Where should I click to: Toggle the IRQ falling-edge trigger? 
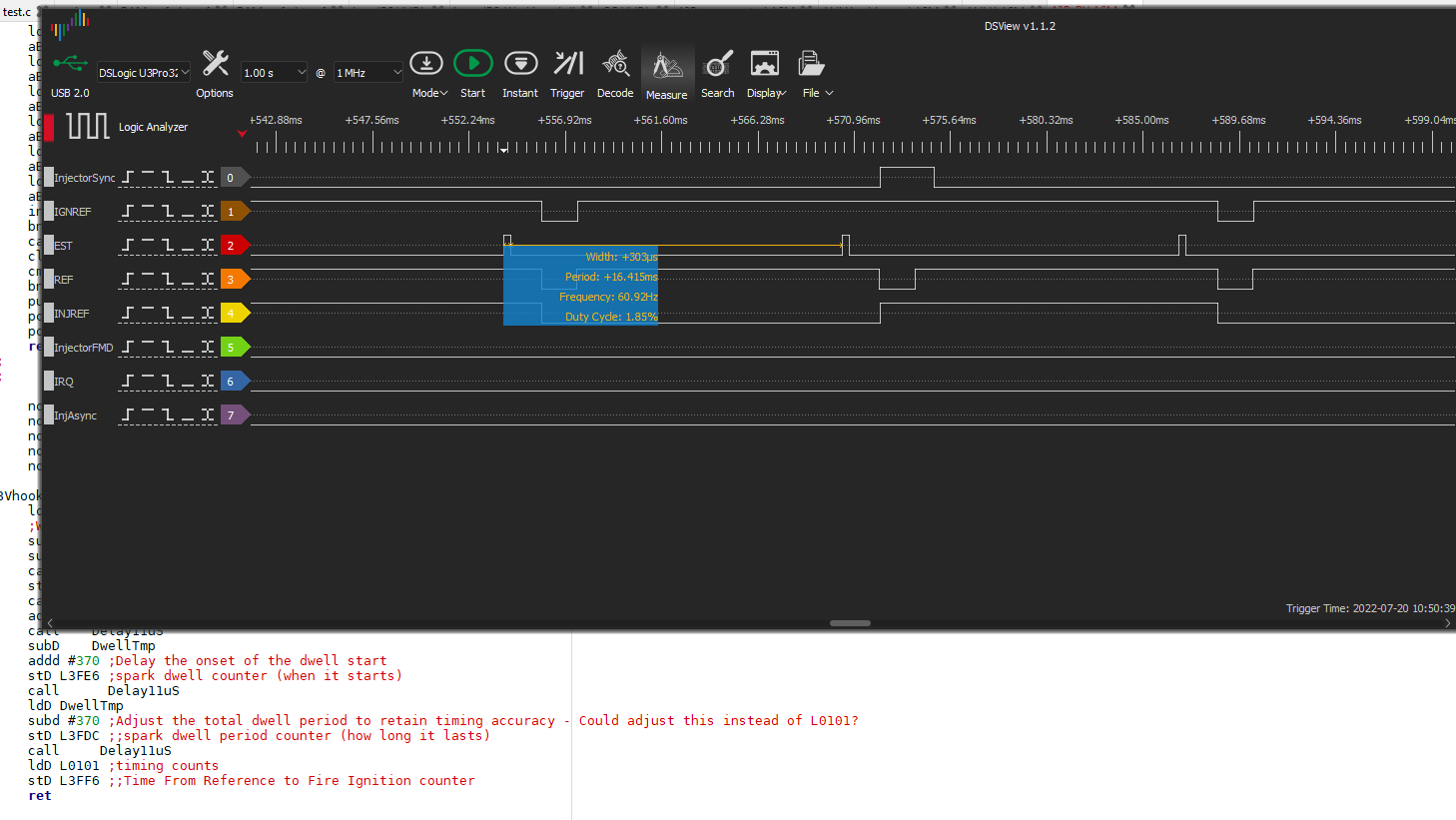168,381
